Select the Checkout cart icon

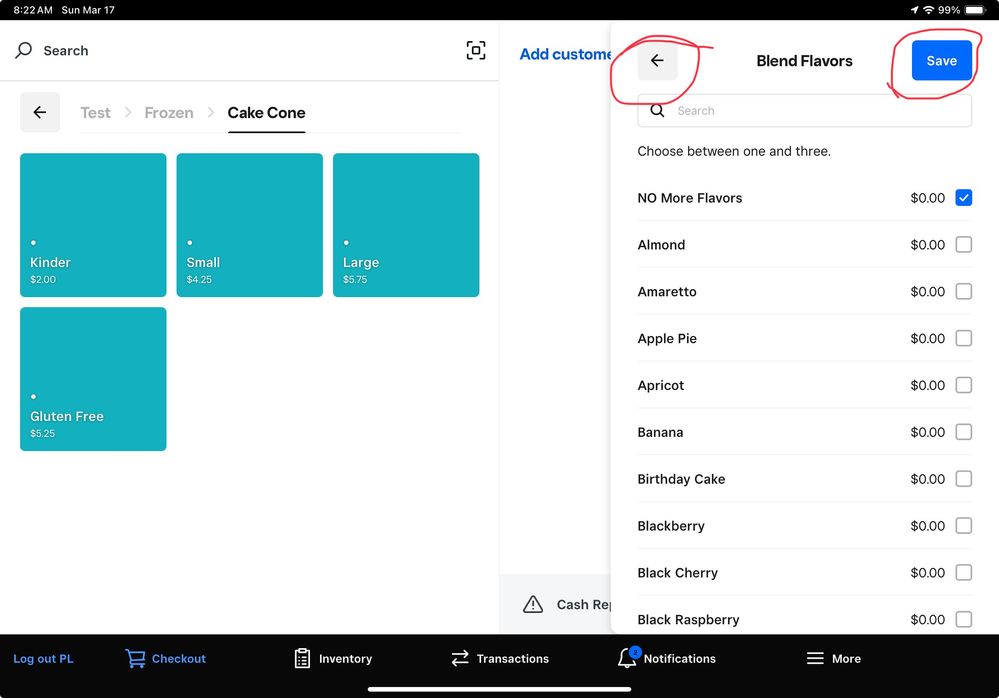click(x=135, y=658)
